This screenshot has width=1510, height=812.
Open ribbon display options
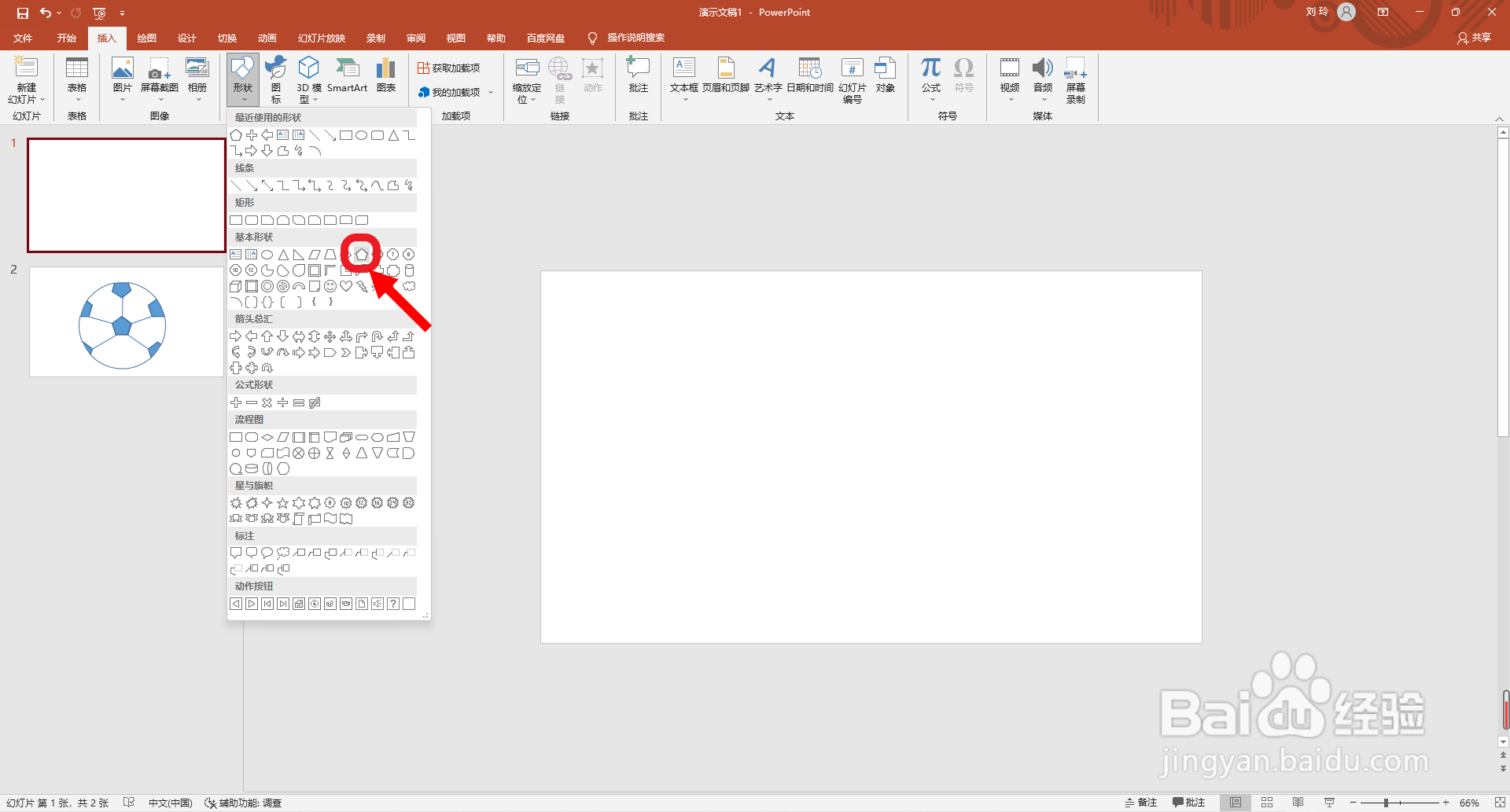tap(1383, 13)
